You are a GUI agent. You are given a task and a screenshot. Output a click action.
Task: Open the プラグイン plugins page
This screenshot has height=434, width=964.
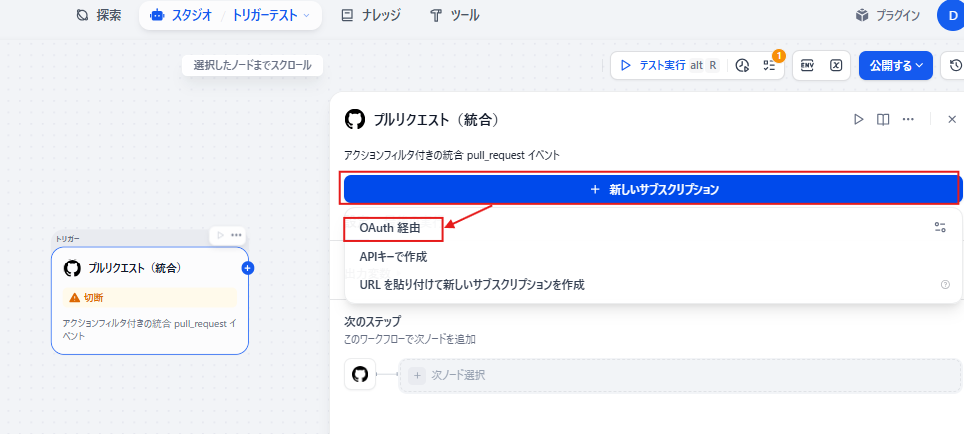coord(887,15)
